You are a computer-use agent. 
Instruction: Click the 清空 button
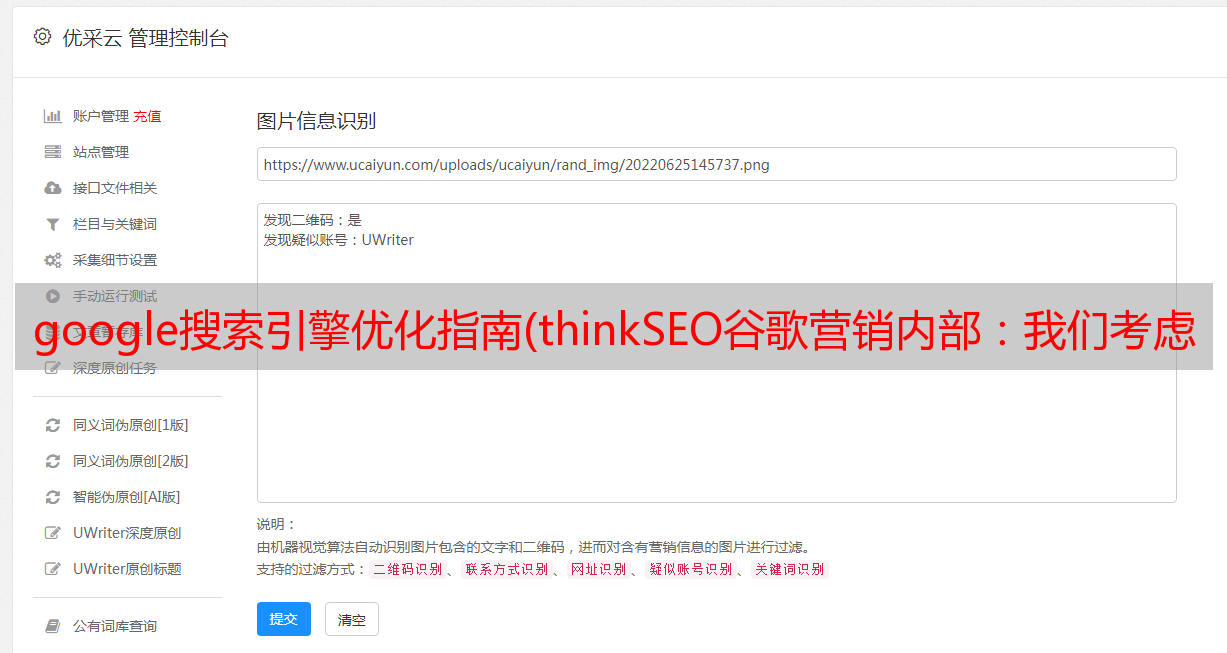(352, 619)
